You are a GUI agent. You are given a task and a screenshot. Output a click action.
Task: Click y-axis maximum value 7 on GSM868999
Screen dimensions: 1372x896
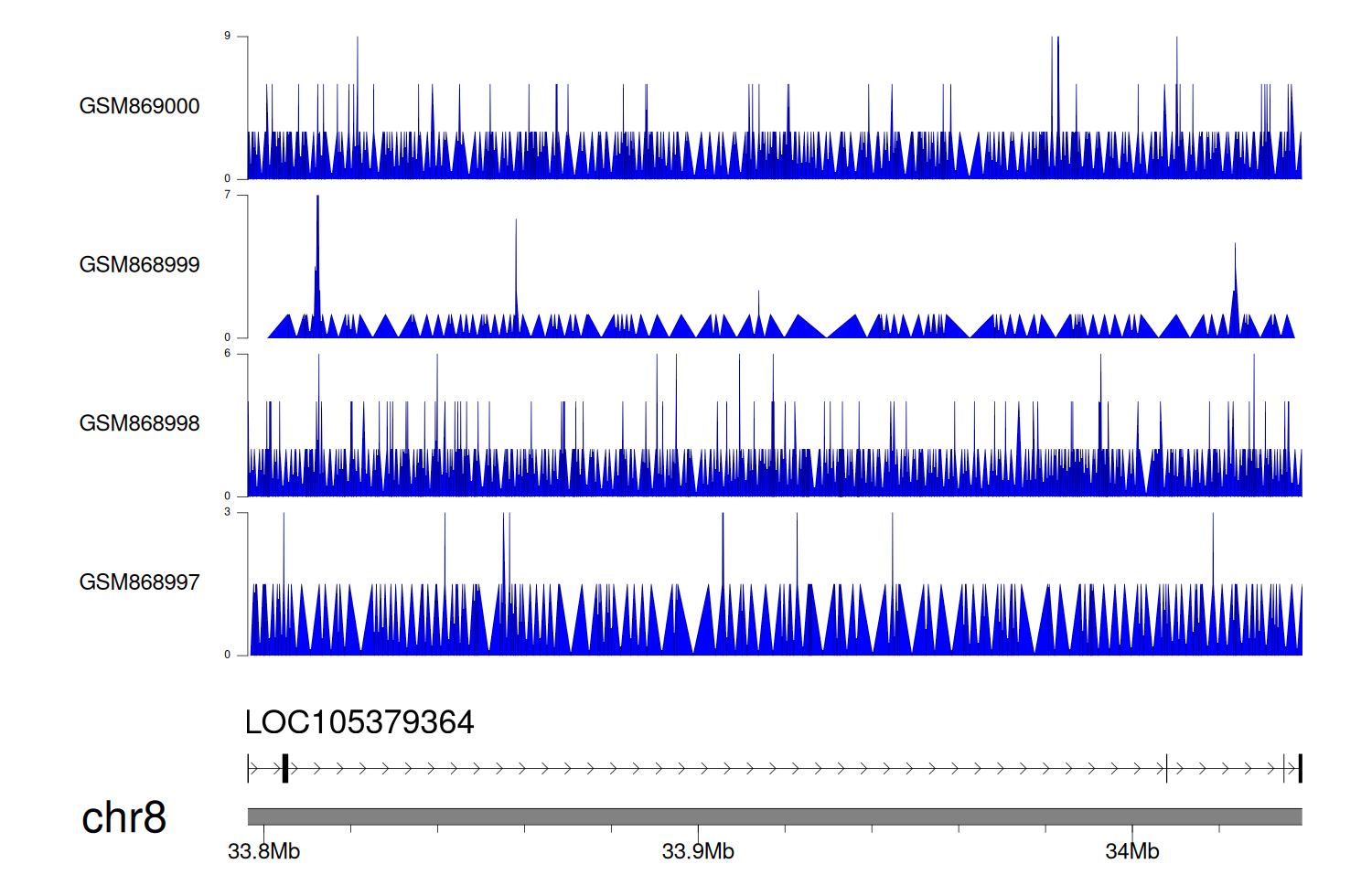point(228,195)
